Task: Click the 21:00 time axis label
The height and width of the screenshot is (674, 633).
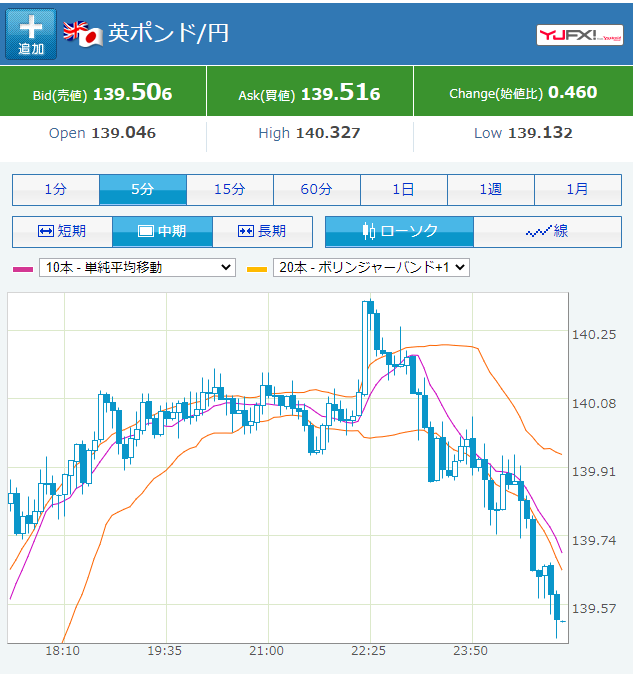Action: (266, 651)
